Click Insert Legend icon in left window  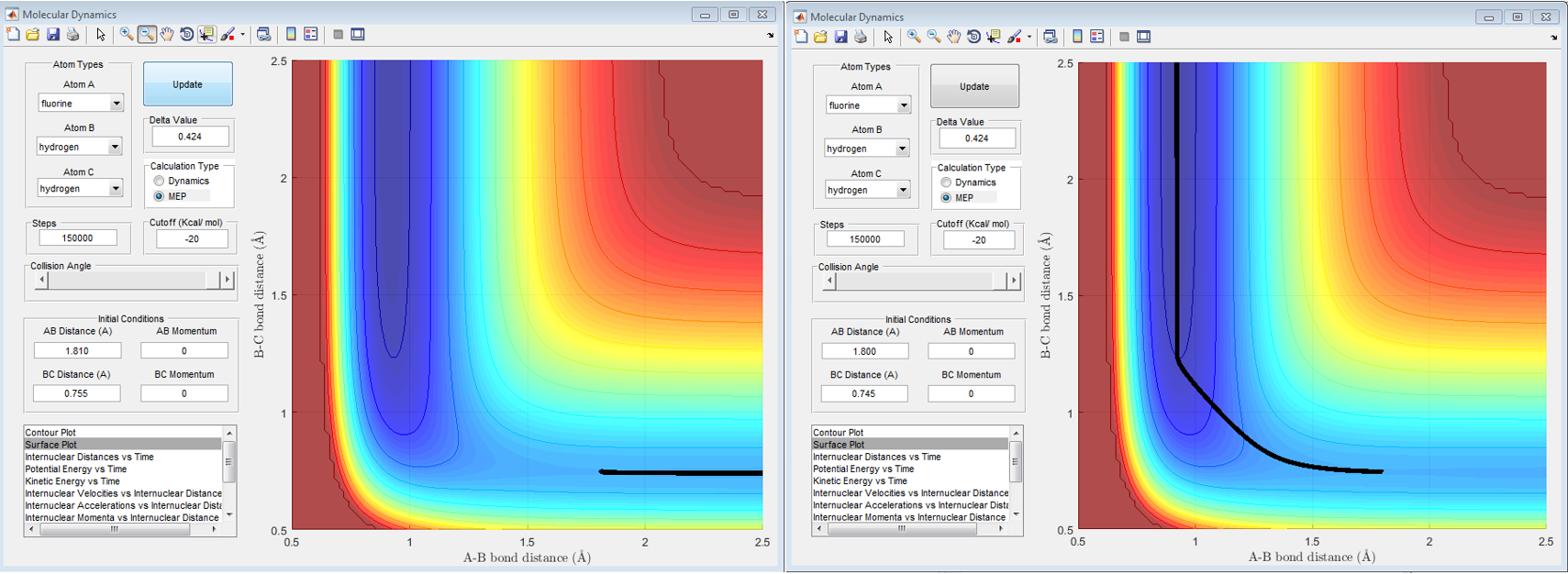[311, 35]
